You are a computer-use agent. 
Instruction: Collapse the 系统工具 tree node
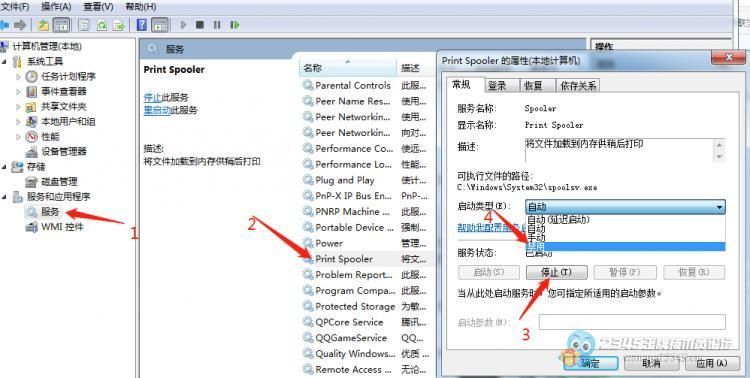[4, 61]
